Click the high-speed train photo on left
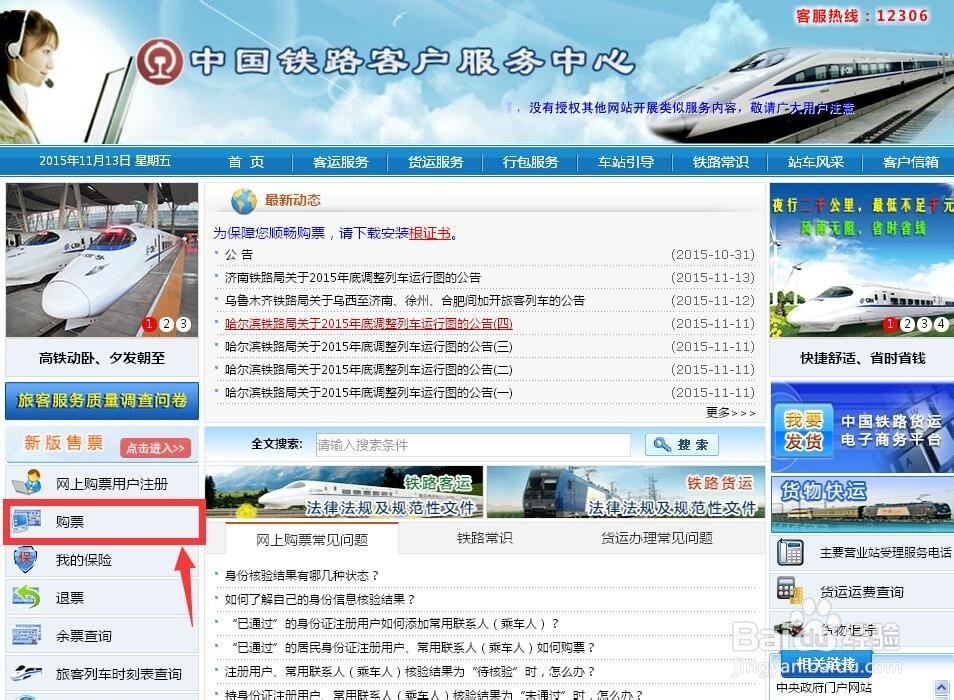The width and height of the screenshot is (954, 700). [102, 260]
